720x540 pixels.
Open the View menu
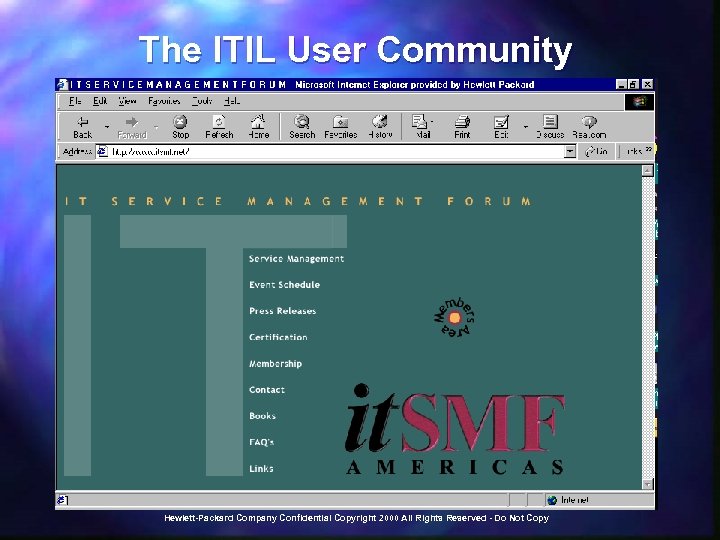(x=127, y=101)
